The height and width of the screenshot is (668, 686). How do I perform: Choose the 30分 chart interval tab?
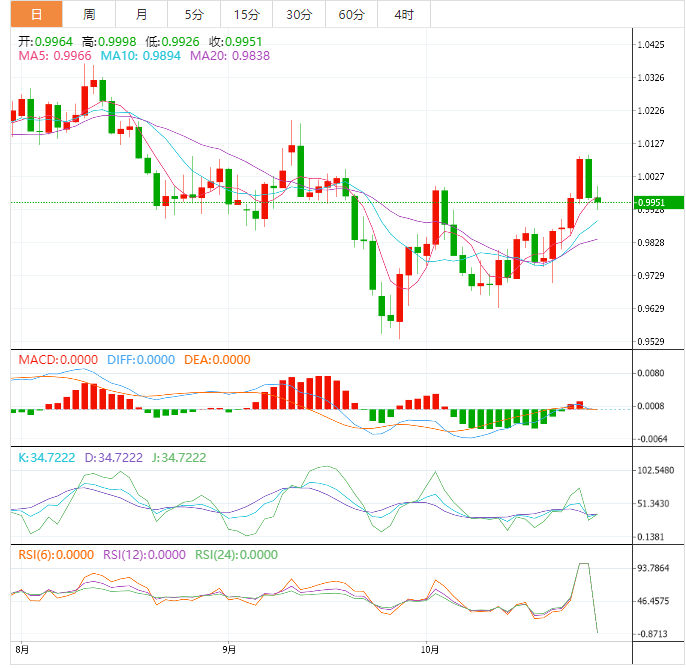[298, 14]
